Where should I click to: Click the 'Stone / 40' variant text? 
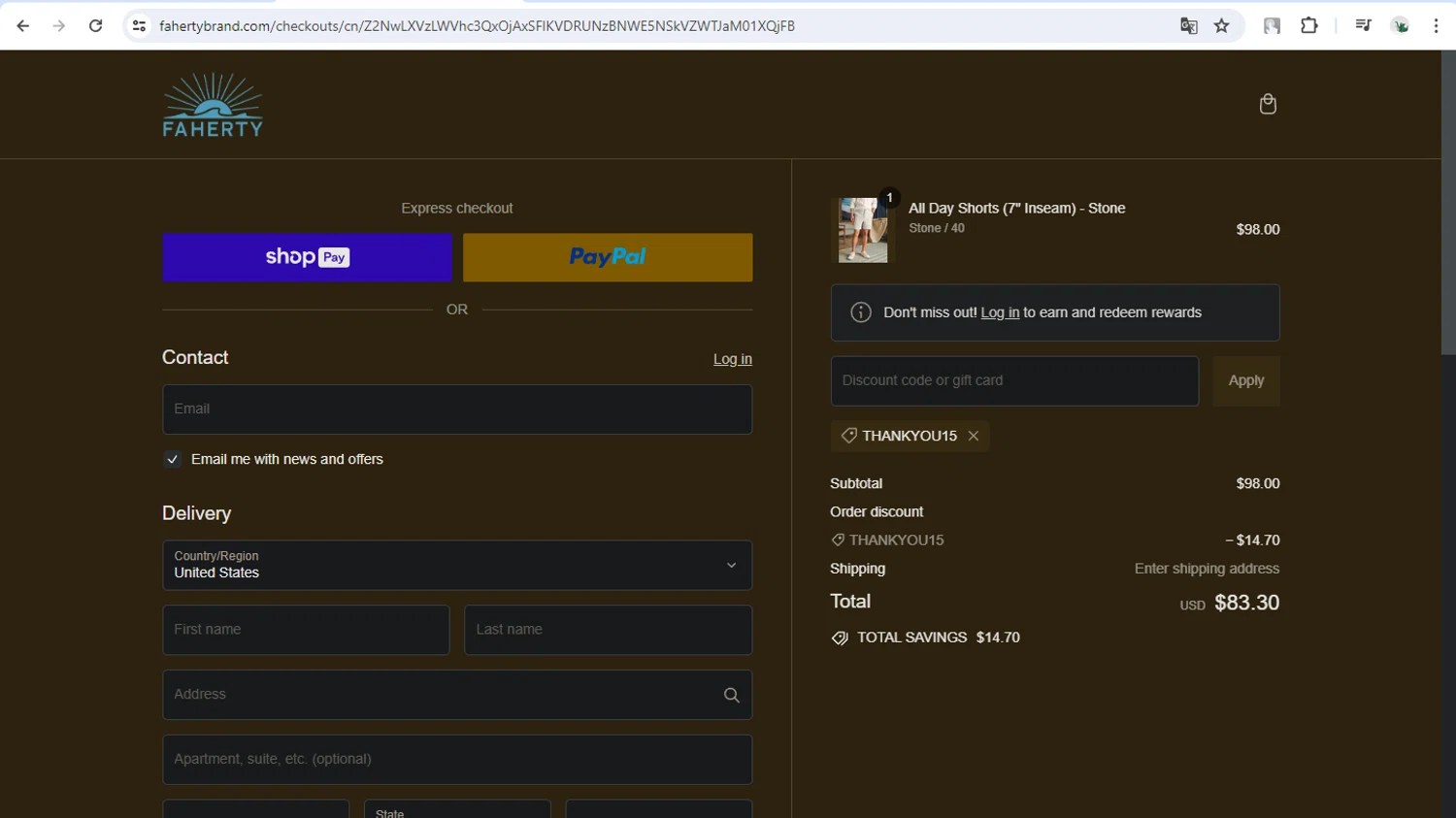[x=937, y=228]
